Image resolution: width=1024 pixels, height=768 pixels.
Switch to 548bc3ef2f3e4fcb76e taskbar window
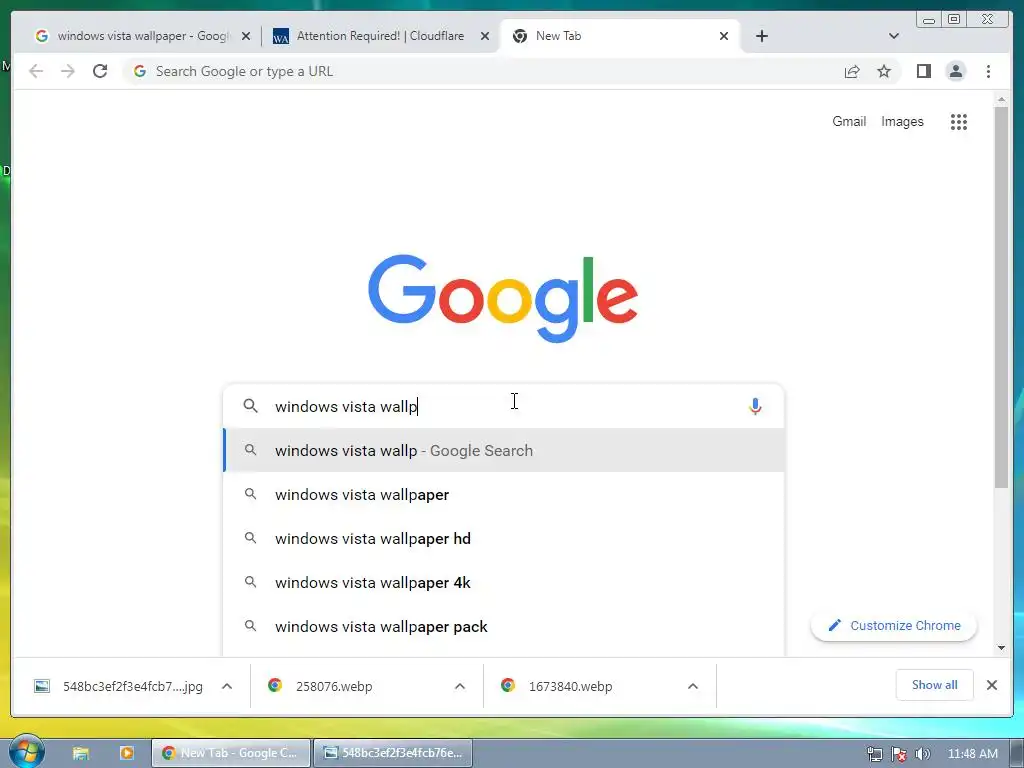[392, 753]
